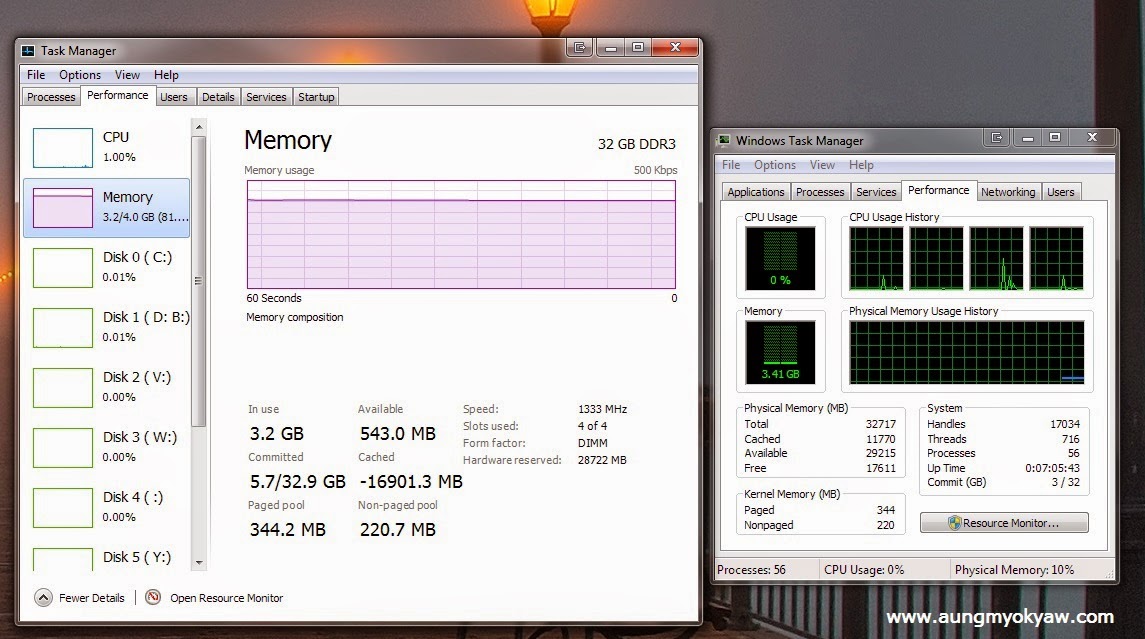The height and width of the screenshot is (639, 1145).
Task: Click the CPU Usage: 0% status bar entry
Action: [x=864, y=570]
